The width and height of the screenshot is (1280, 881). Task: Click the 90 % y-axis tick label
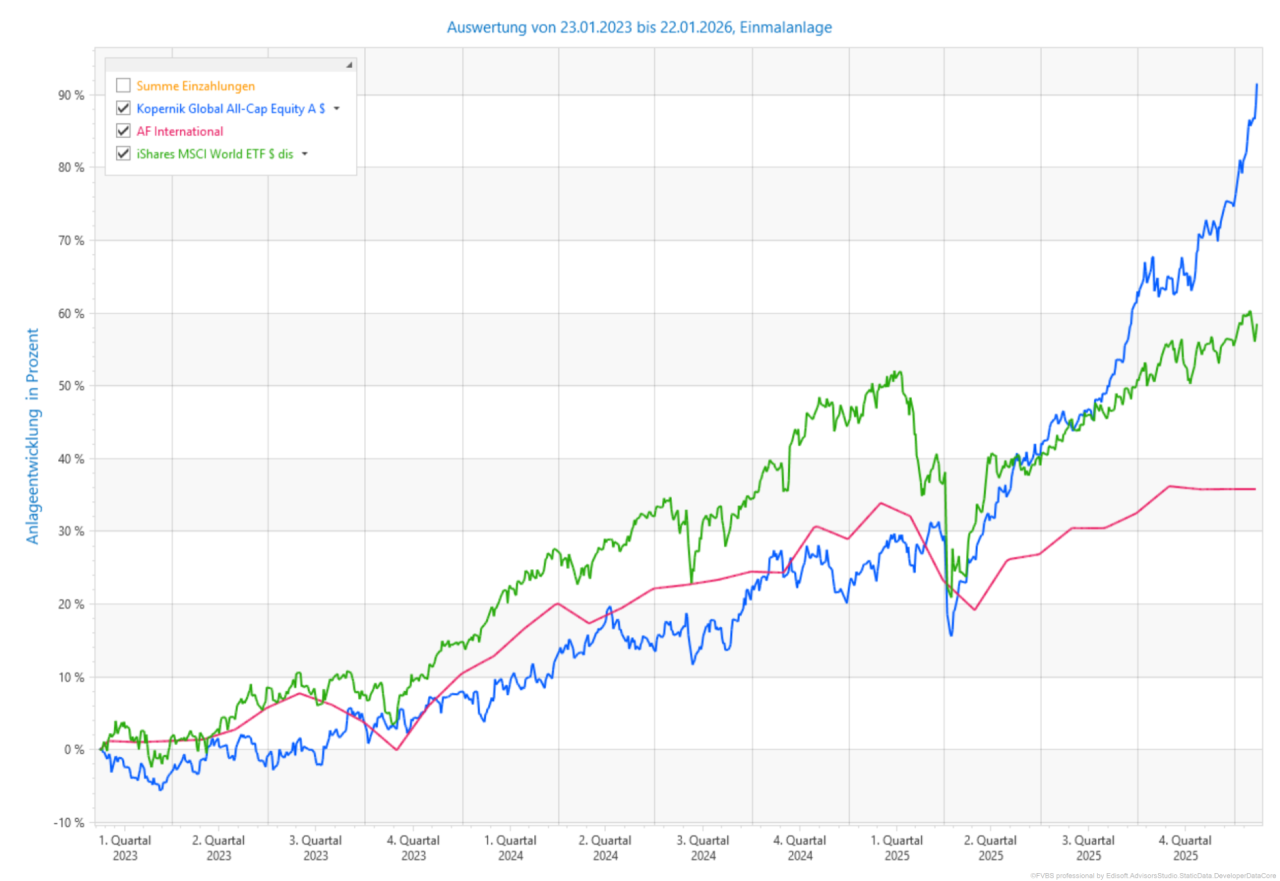click(71, 95)
